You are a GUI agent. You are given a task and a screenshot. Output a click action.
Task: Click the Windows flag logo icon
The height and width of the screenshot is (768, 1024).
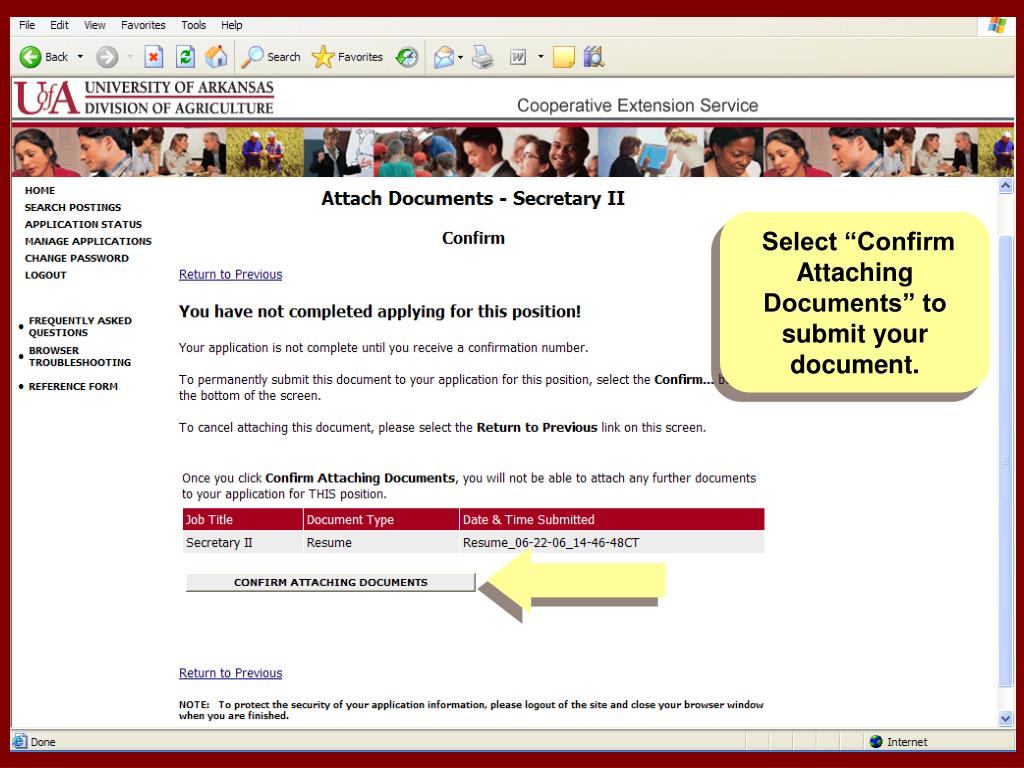point(997,25)
